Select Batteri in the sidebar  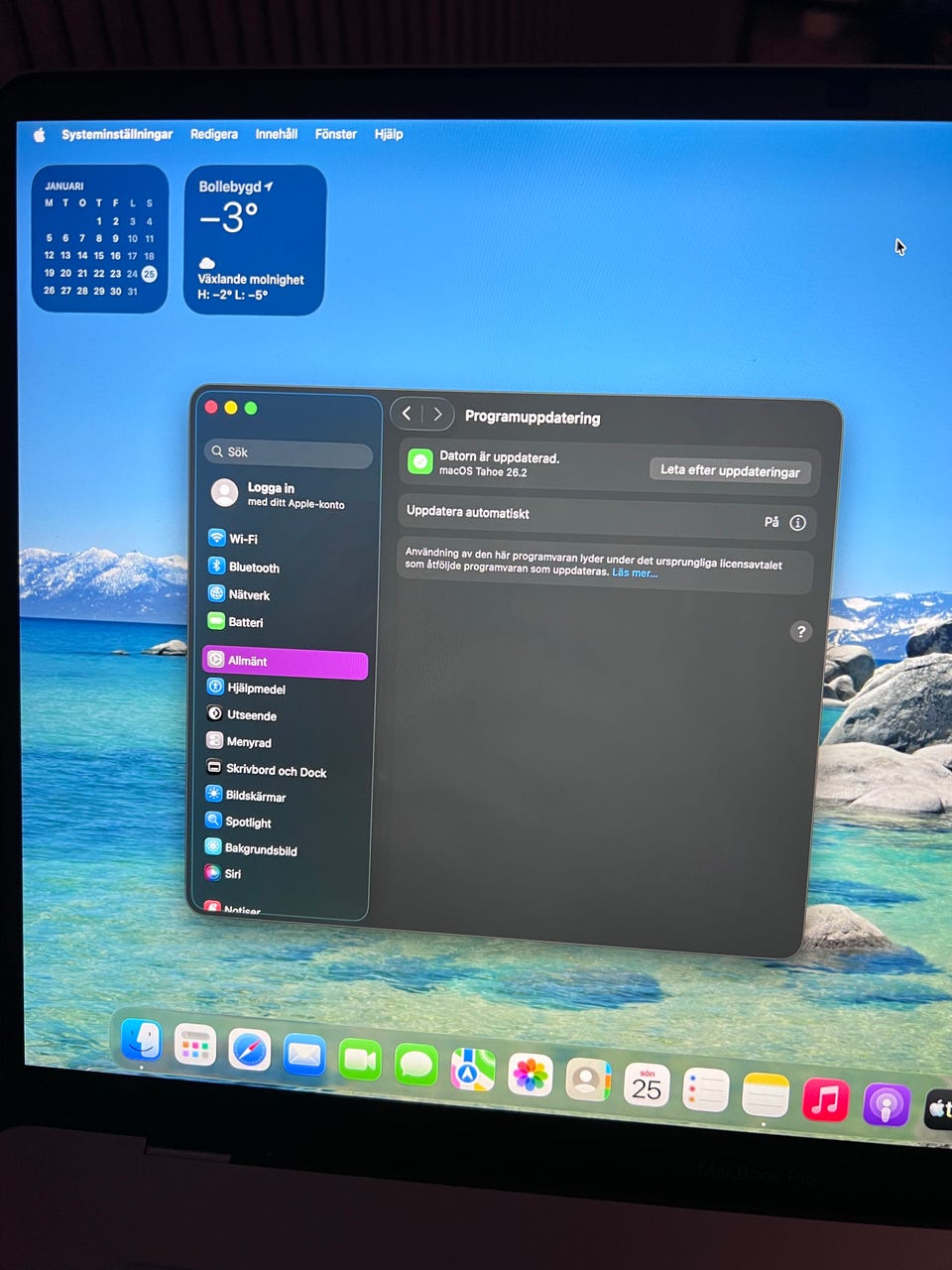245,622
